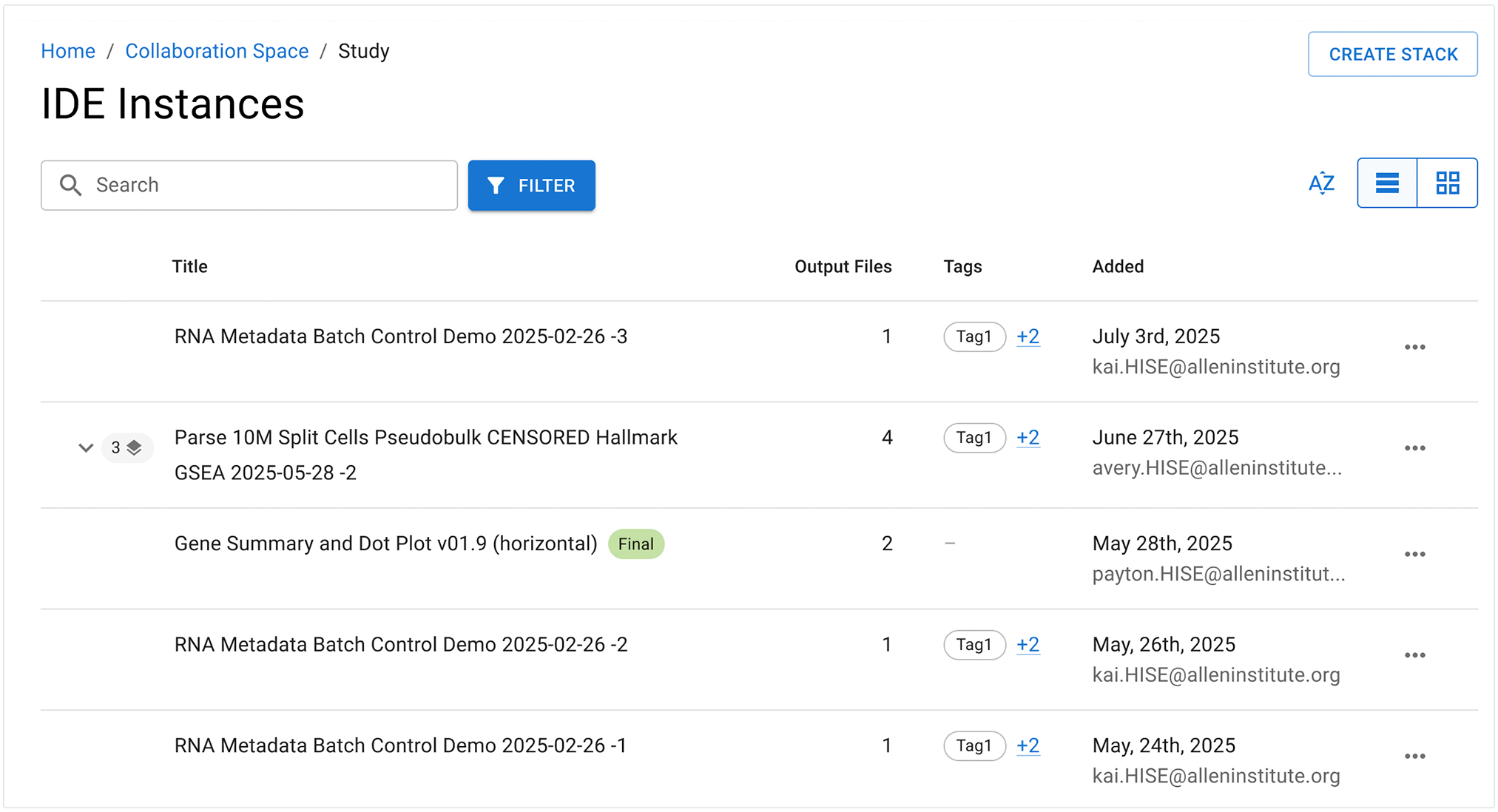Viewport: 1498px width, 812px height.
Task: Open the Filter button
Action: pyautogui.click(x=531, y=186)
